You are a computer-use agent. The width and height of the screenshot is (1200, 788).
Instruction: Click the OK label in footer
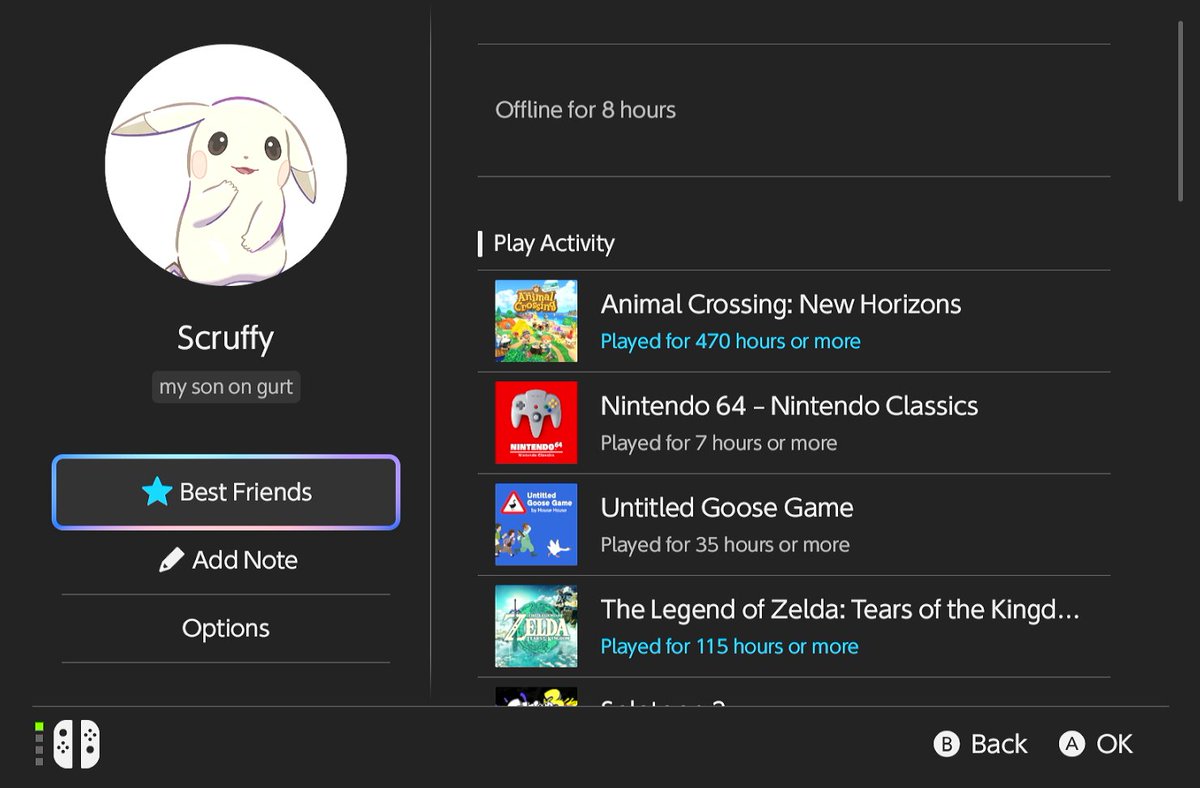1115,744
